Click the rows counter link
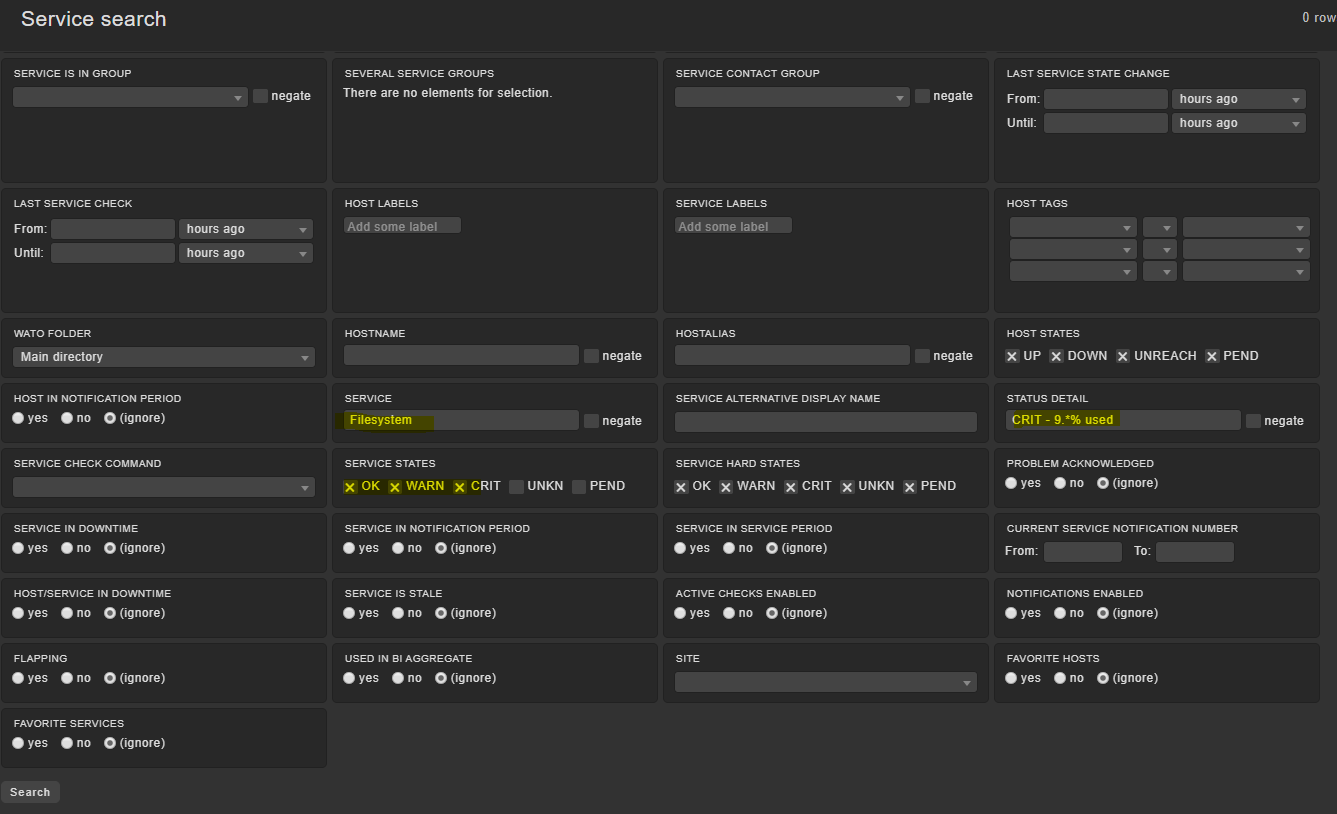 click(1318, 17)
